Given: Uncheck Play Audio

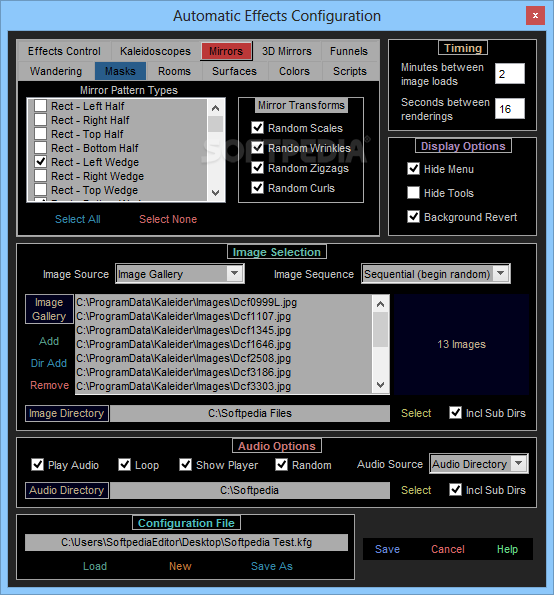Looking at the screenshot, I should click(x=37, y=465).
